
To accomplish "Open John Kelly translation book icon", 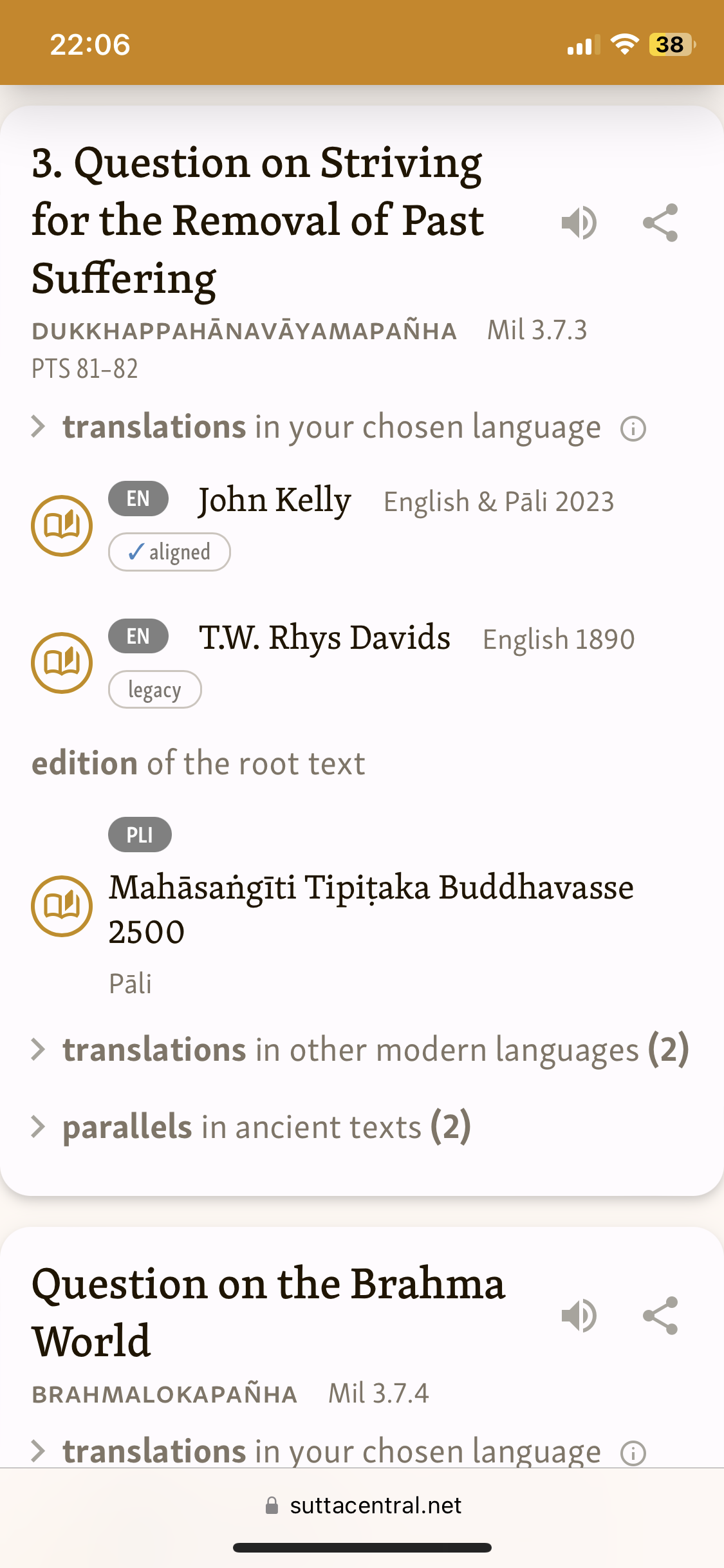I will [x=62, y=526].
